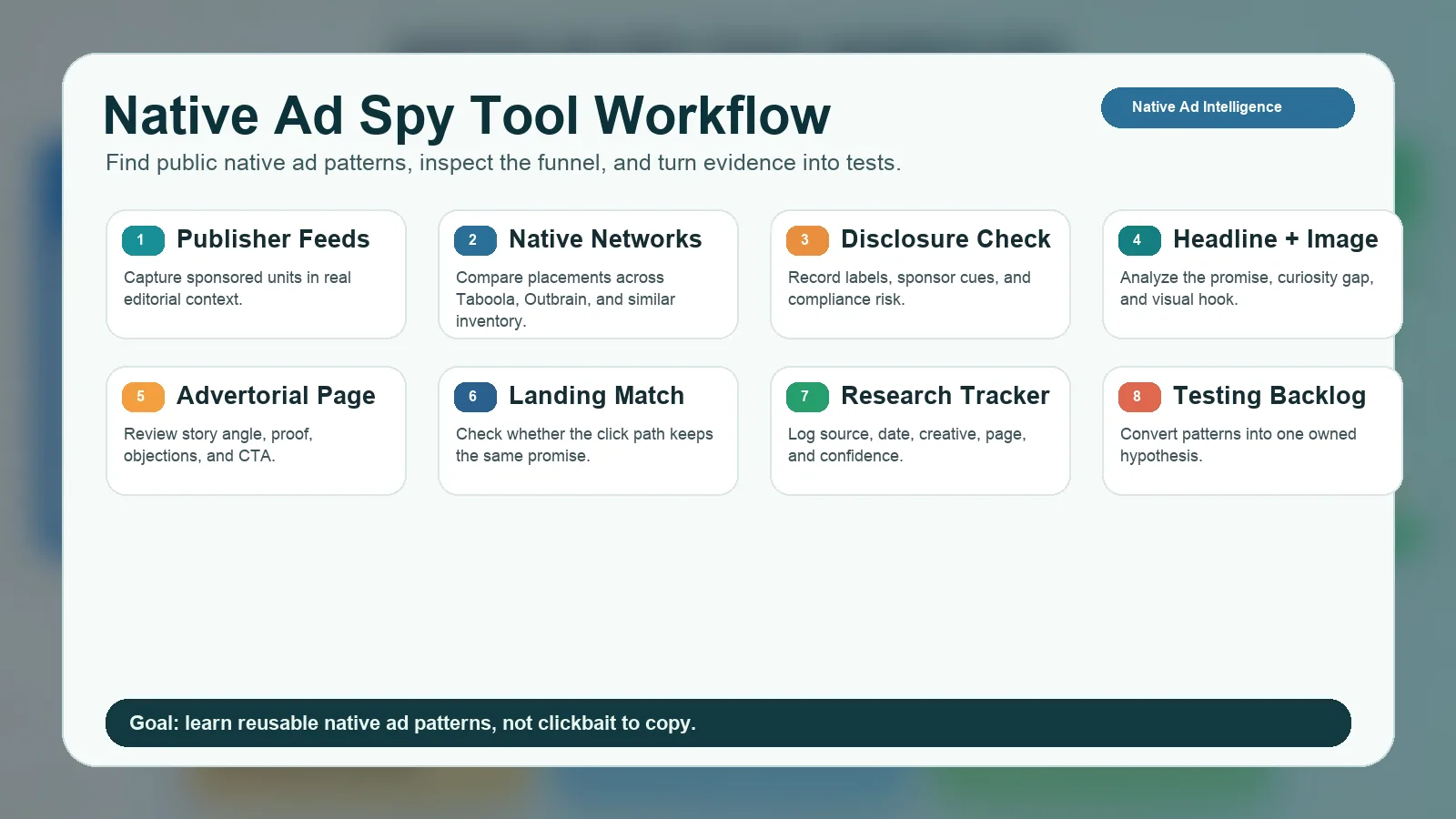The width and height of the screenshot is (1456, 819).
Task: Select the Native Networks workflow step
Action: pos(588,274)
